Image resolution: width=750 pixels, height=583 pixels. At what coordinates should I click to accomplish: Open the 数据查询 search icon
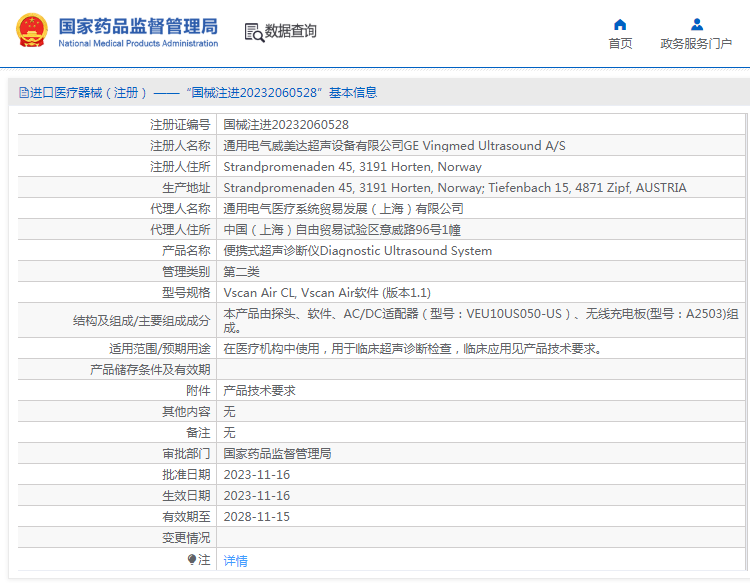(254, 33)
